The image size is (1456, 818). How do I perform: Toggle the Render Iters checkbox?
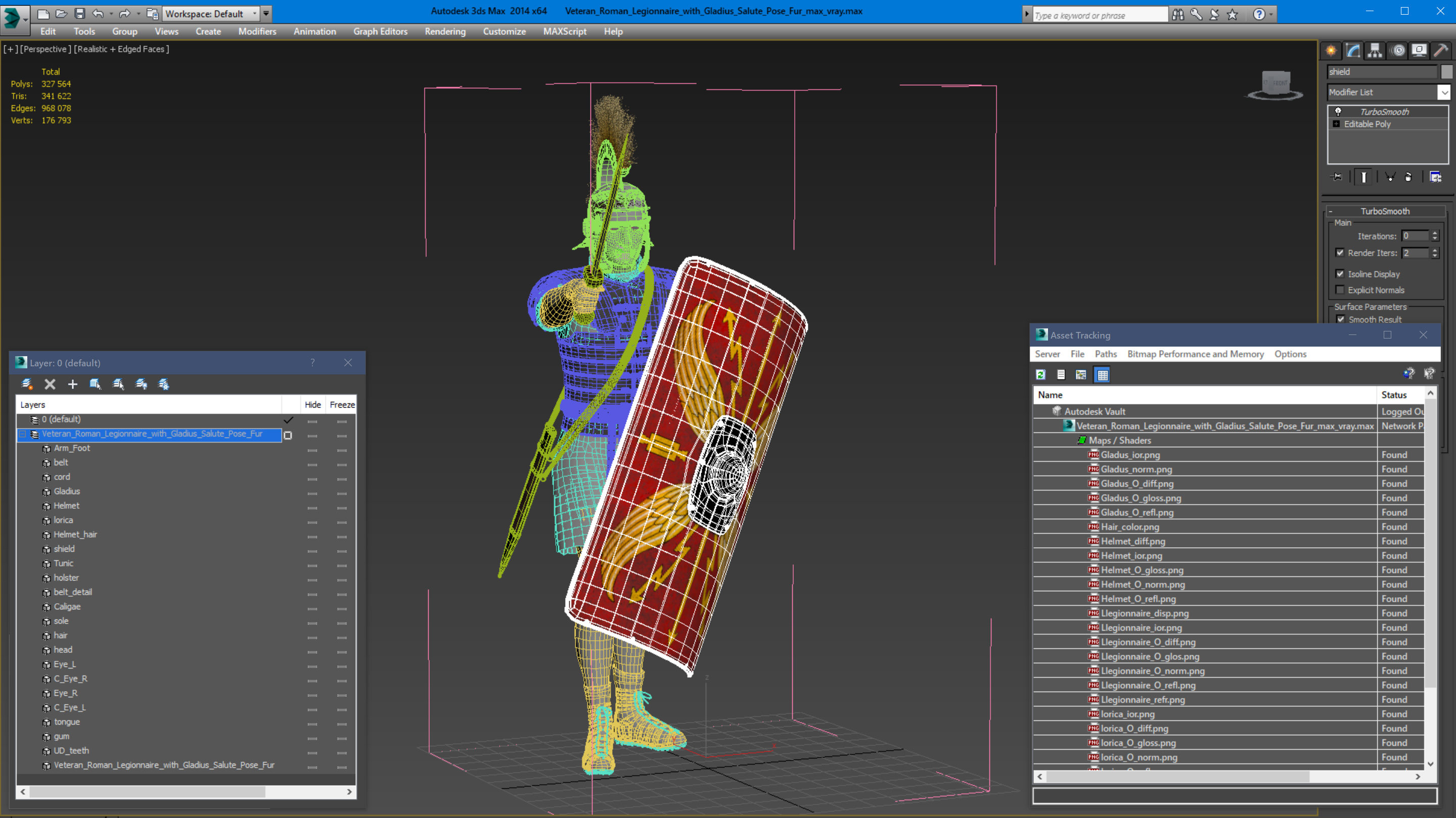[x=1340, y=253]
